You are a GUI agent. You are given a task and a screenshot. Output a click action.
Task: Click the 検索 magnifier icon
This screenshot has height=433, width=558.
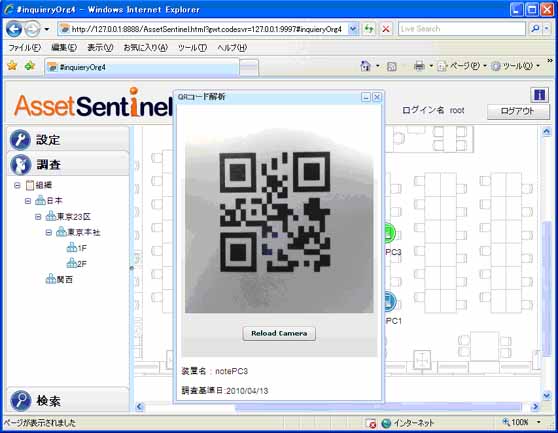[21, 401]
